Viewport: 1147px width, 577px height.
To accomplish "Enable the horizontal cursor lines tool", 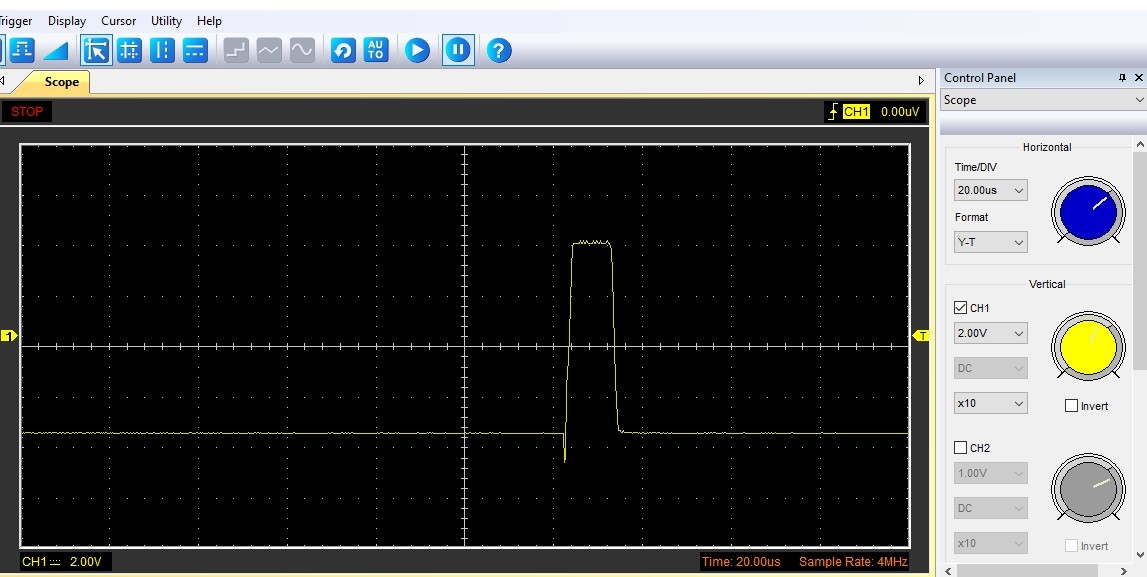I will pyautogui.click(x=195, y=50).
